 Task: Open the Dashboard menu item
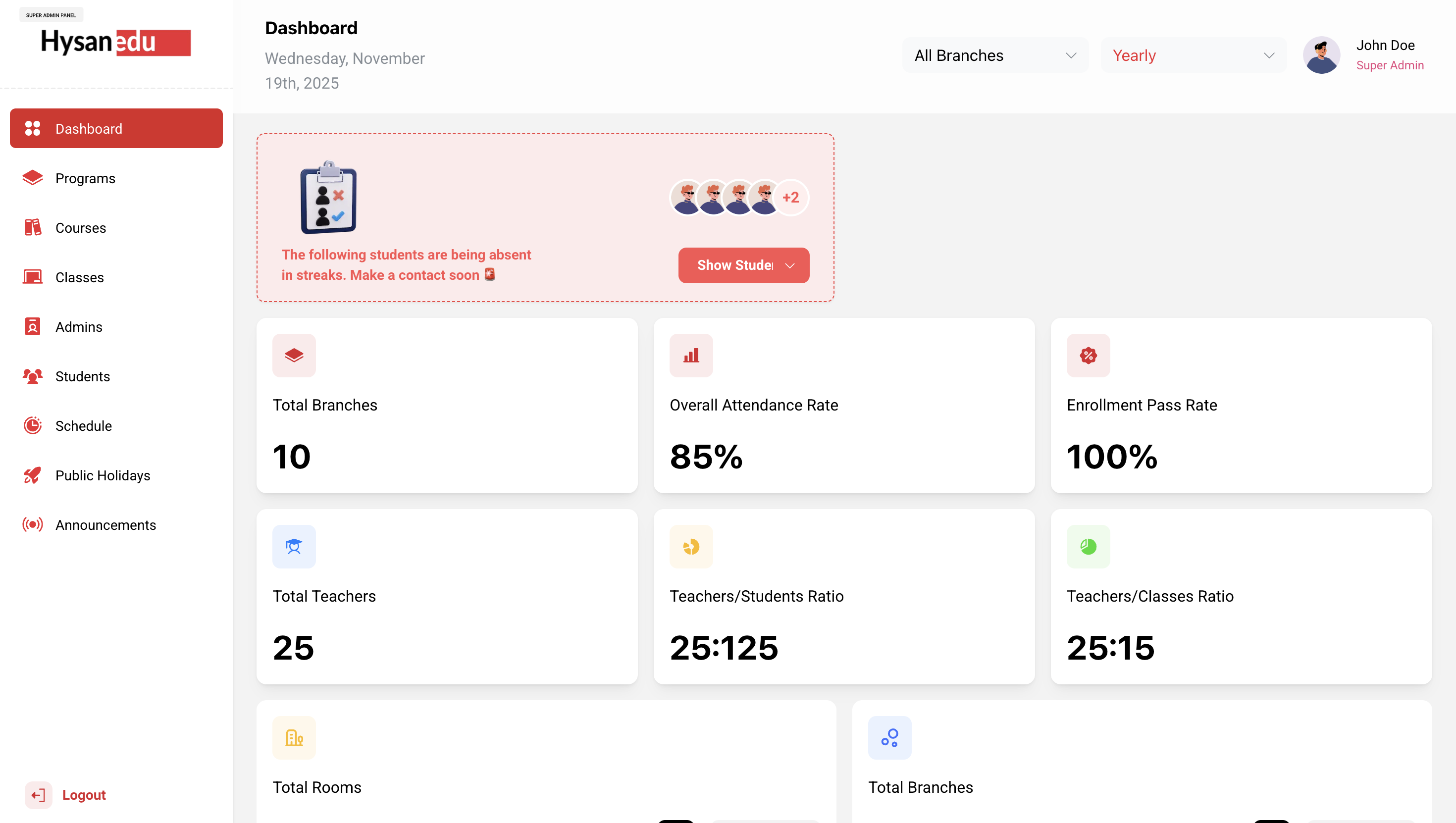point(116,129)
